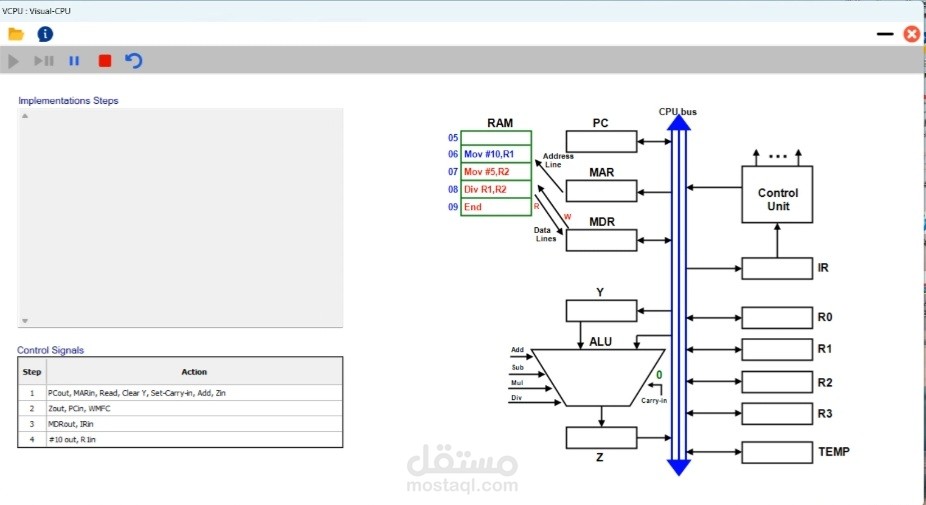Start simulation with the play button
Viewport: 926px width, 505px height.
13,61
